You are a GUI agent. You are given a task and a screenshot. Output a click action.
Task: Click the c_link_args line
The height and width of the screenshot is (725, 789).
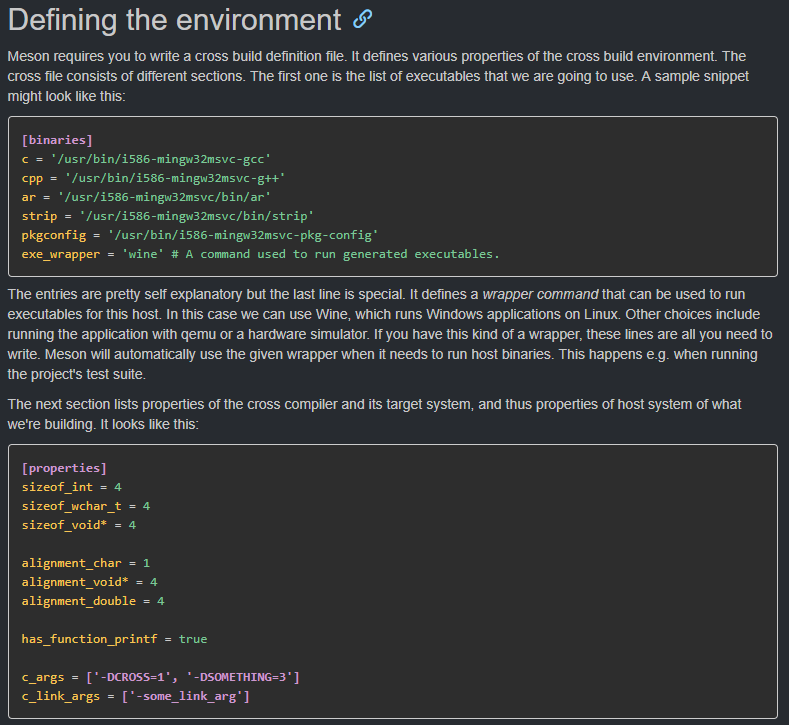tap(135, 696)
